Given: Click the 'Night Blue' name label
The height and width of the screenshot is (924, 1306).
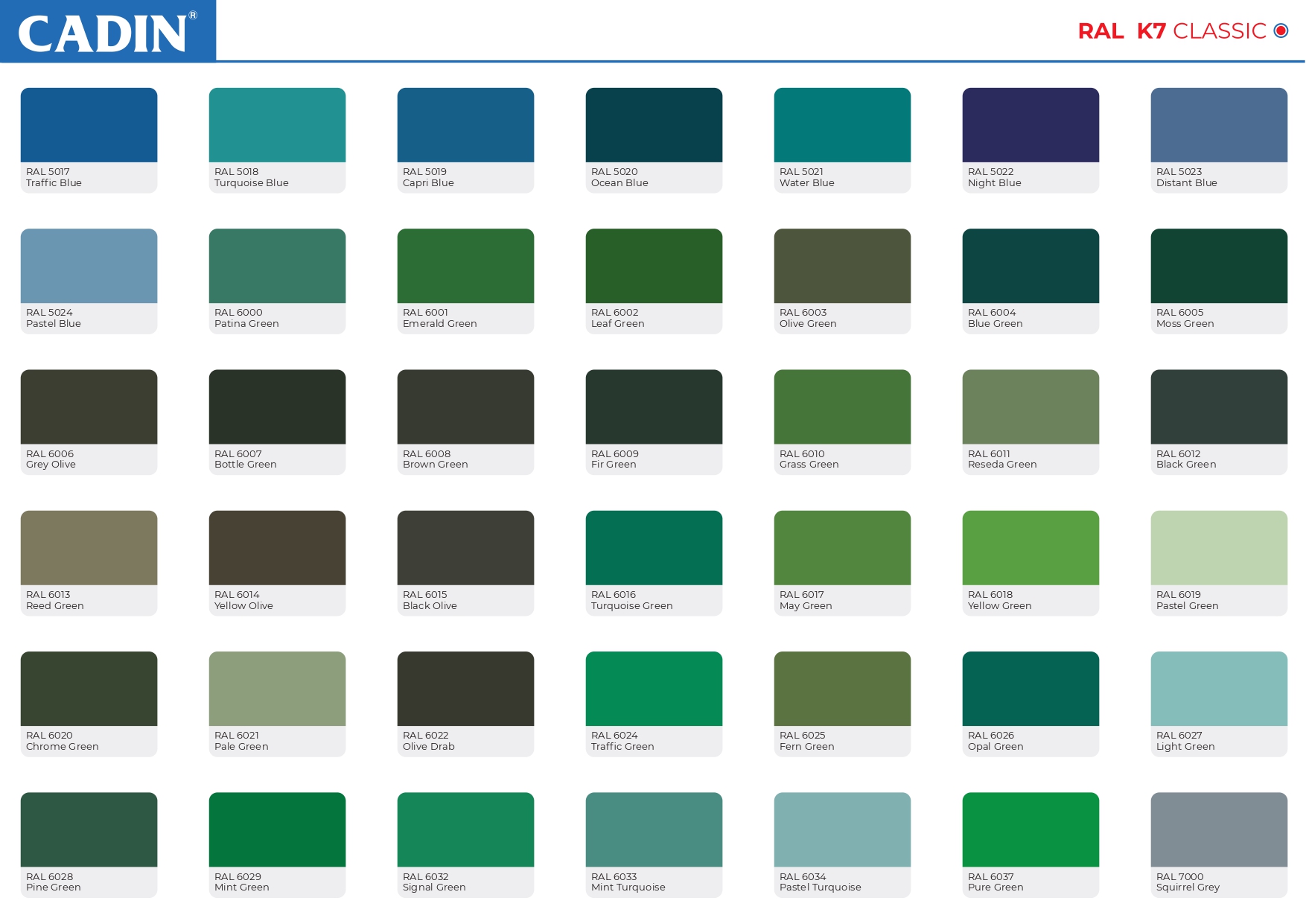Looking at the screenshot, I should (995, 183).
